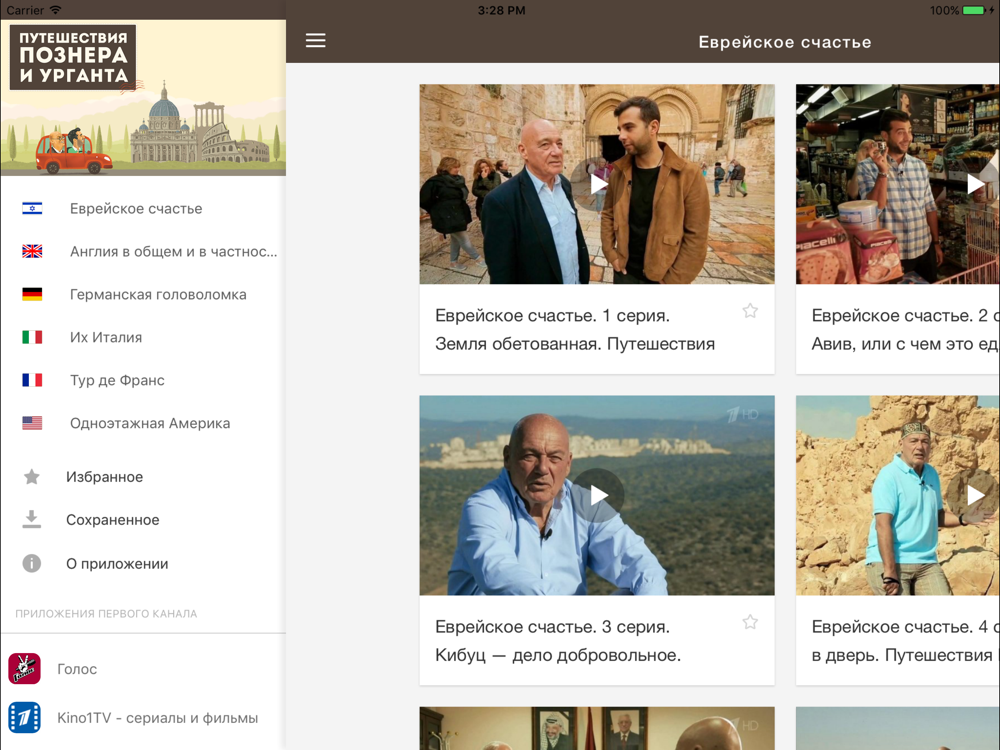Click the 3:28 PM clock

[x=501, y=10]
